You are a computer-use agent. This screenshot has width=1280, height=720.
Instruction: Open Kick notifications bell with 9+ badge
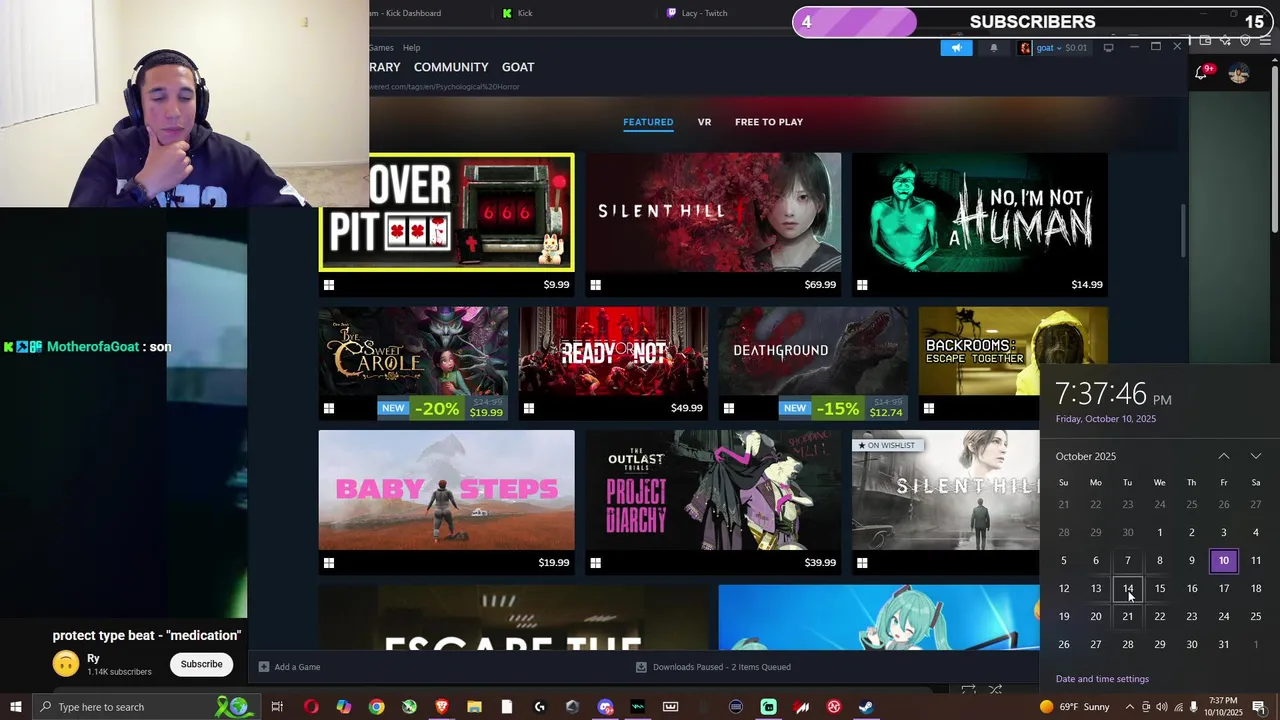point(1203,73)
